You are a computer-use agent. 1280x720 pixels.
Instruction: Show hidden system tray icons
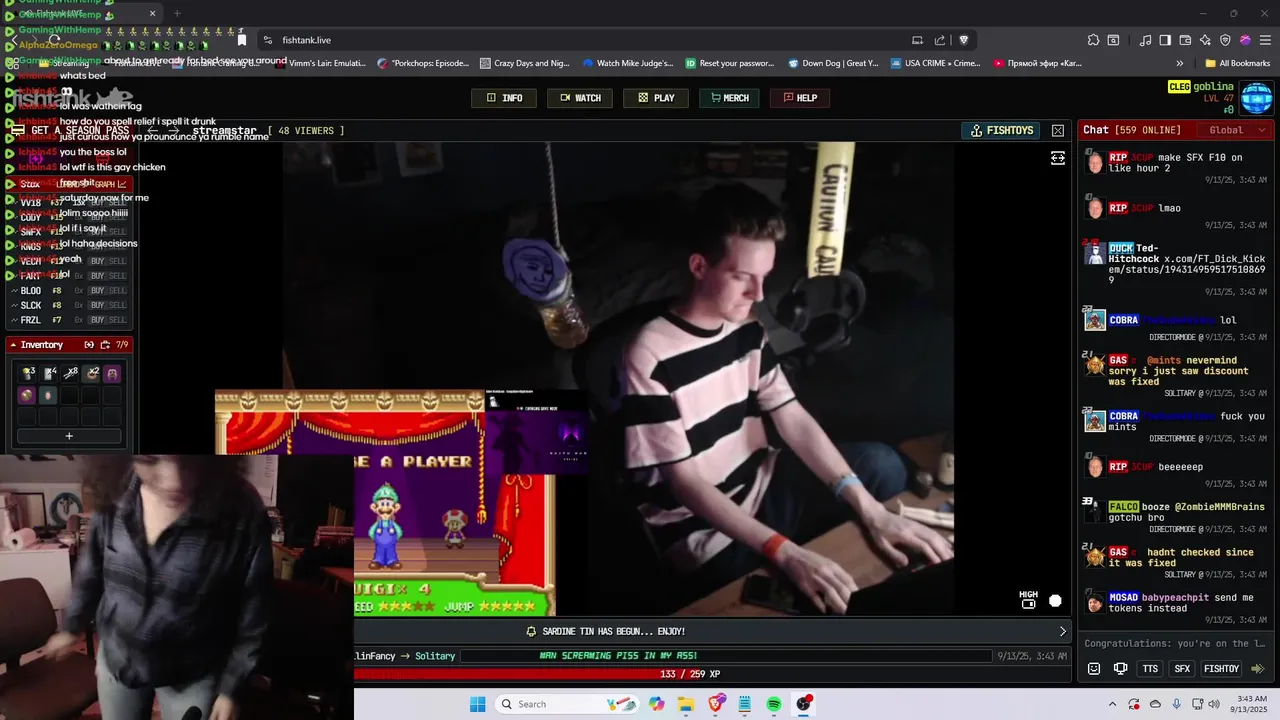pos(1112,704)
